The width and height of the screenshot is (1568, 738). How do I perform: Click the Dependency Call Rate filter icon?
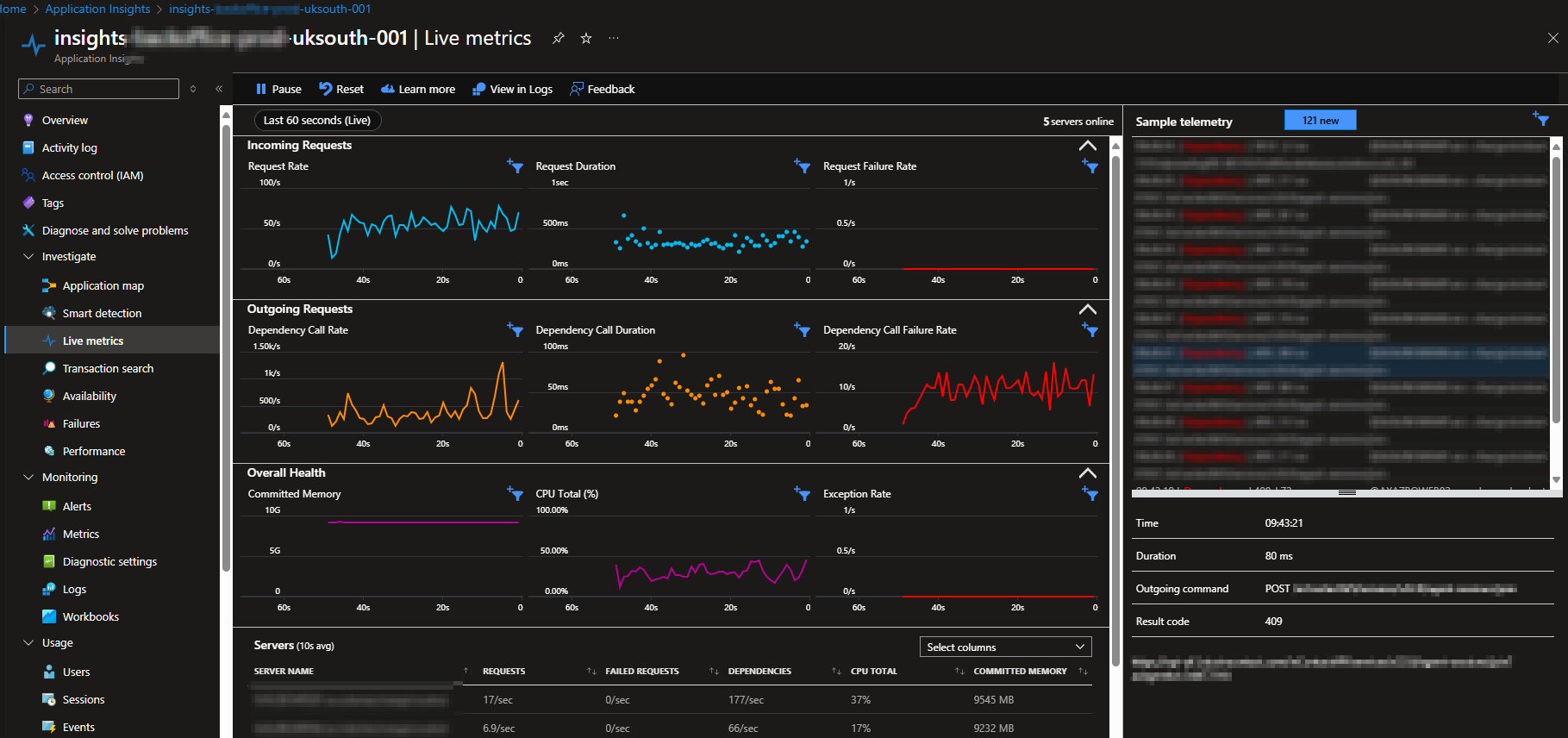point(515,329)
